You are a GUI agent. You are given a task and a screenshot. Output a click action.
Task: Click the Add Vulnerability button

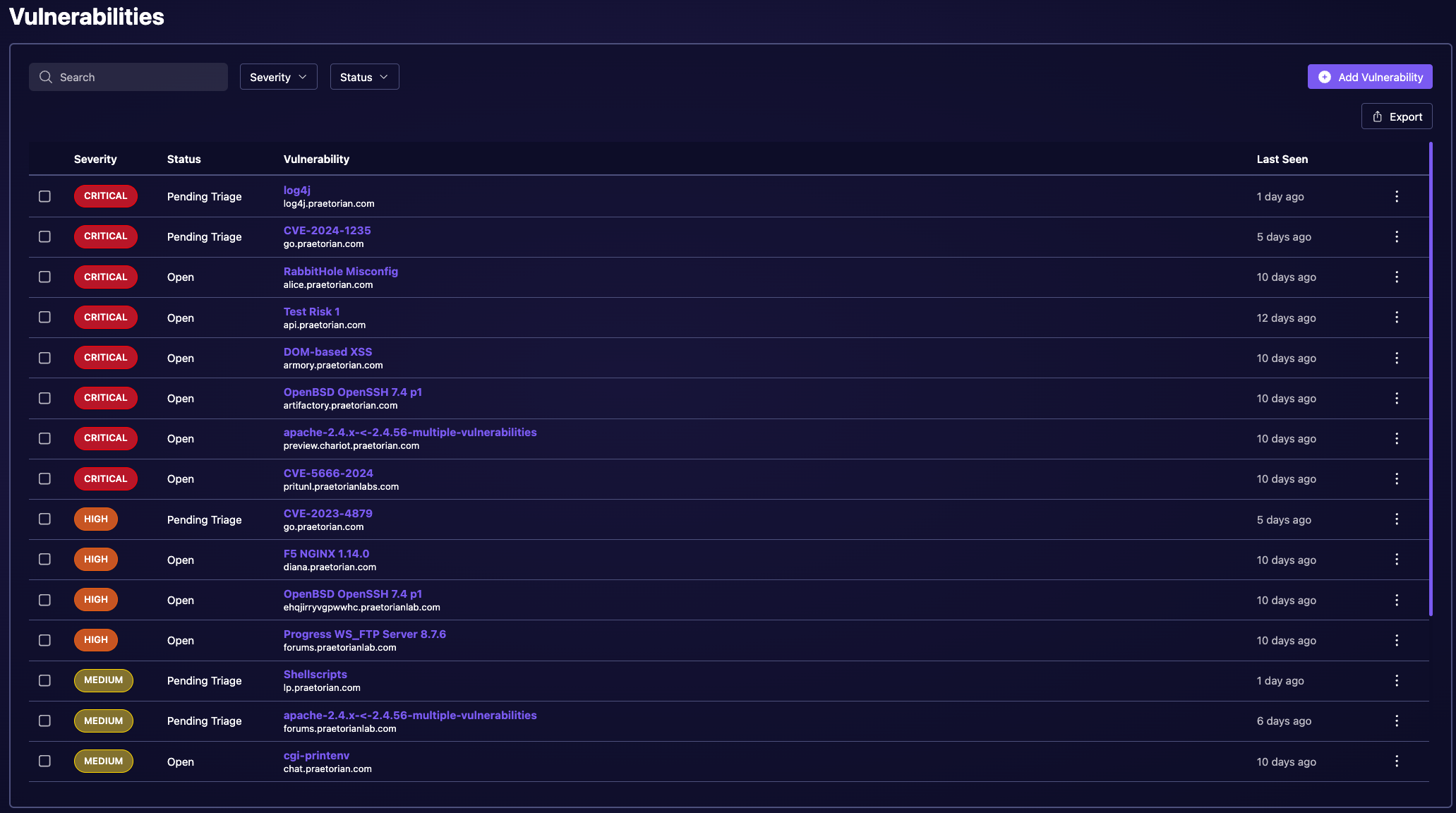pyautogui.click(x=1370, y=77)
